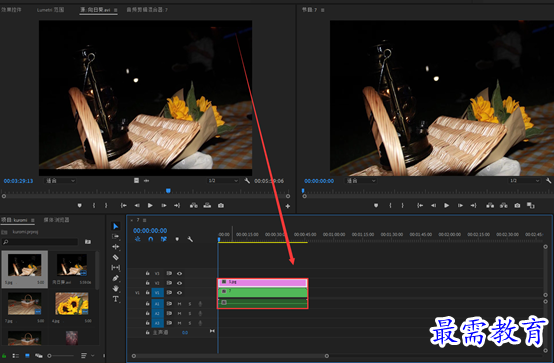554x363 pixels.
Task: Open the Project panel sort icons dropdown
Action: pos(87,356)
